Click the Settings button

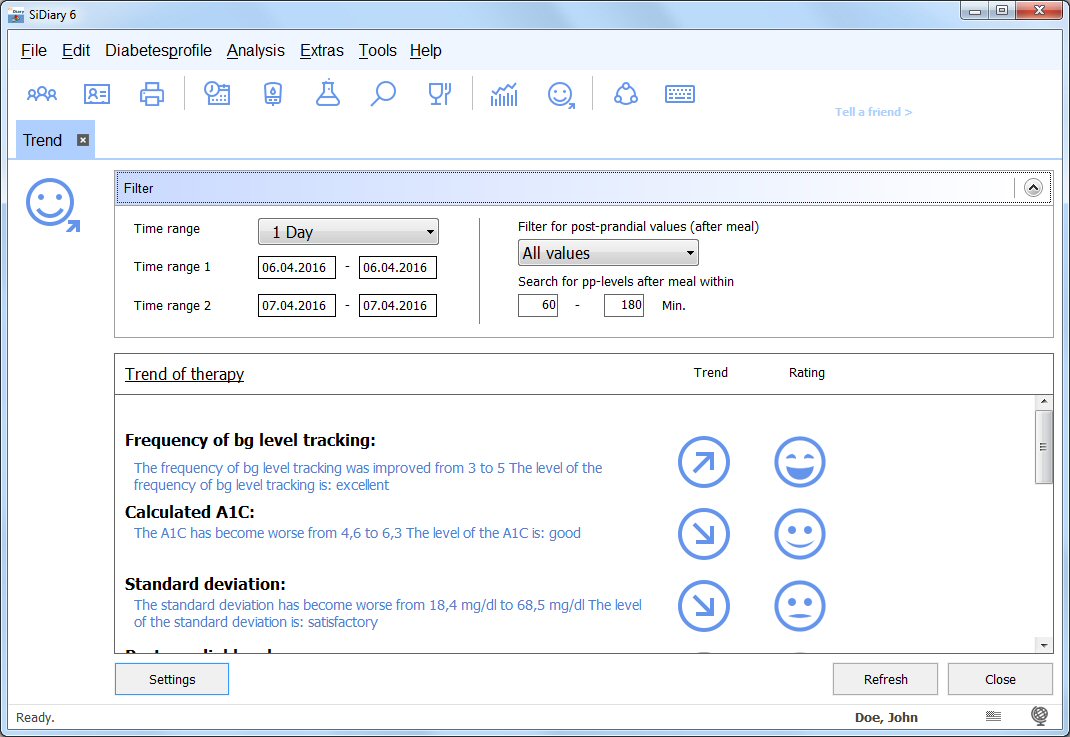pyautogui.click(x=172, y=679)
